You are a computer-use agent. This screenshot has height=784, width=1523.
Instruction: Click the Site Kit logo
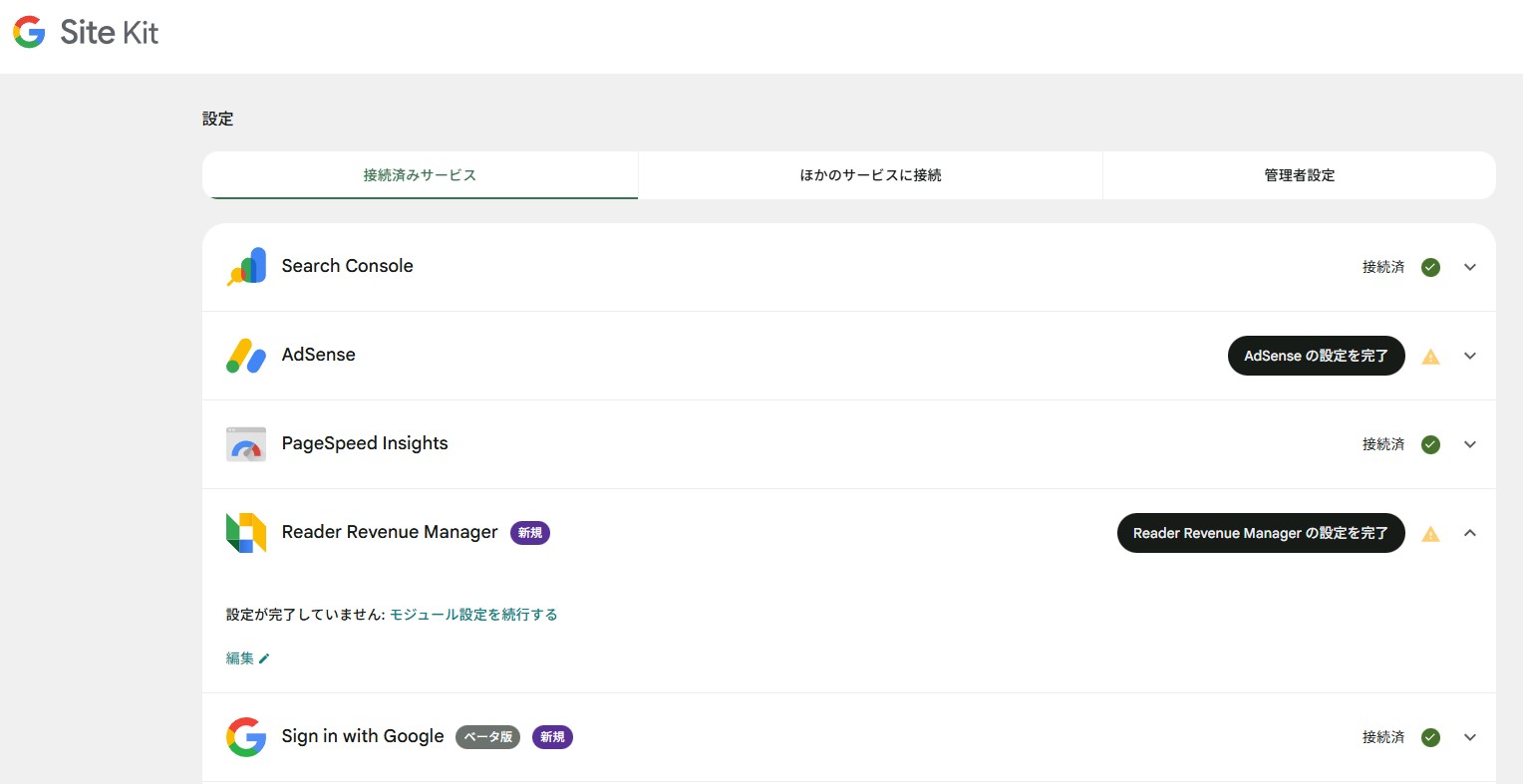click(85, 31)
